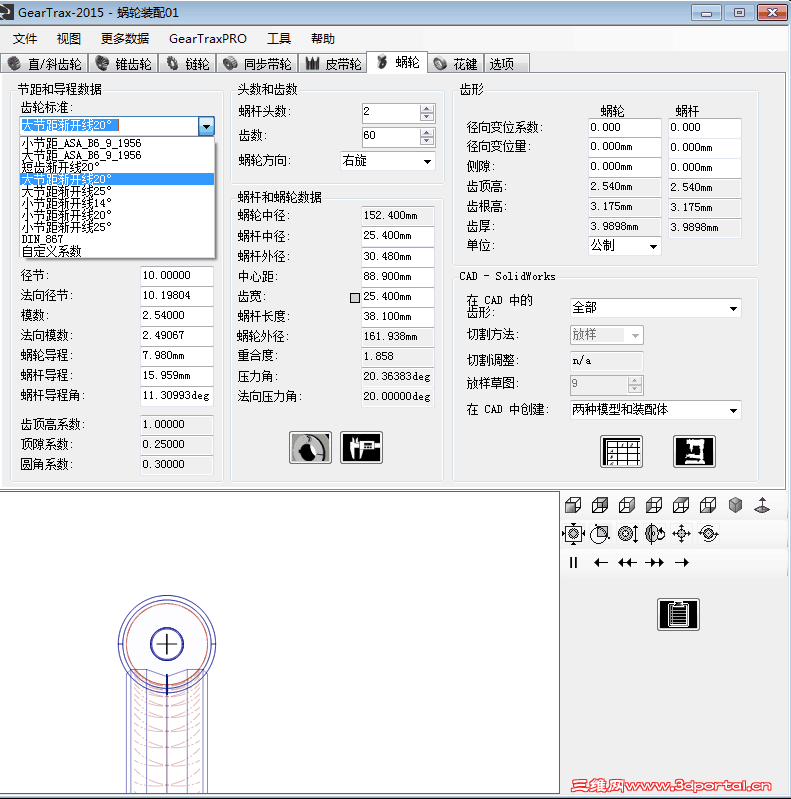This screenshot has height=799, width=791.
Task: Open the 工具 menu
Action: pyautogui.click(x=279, y=39)
